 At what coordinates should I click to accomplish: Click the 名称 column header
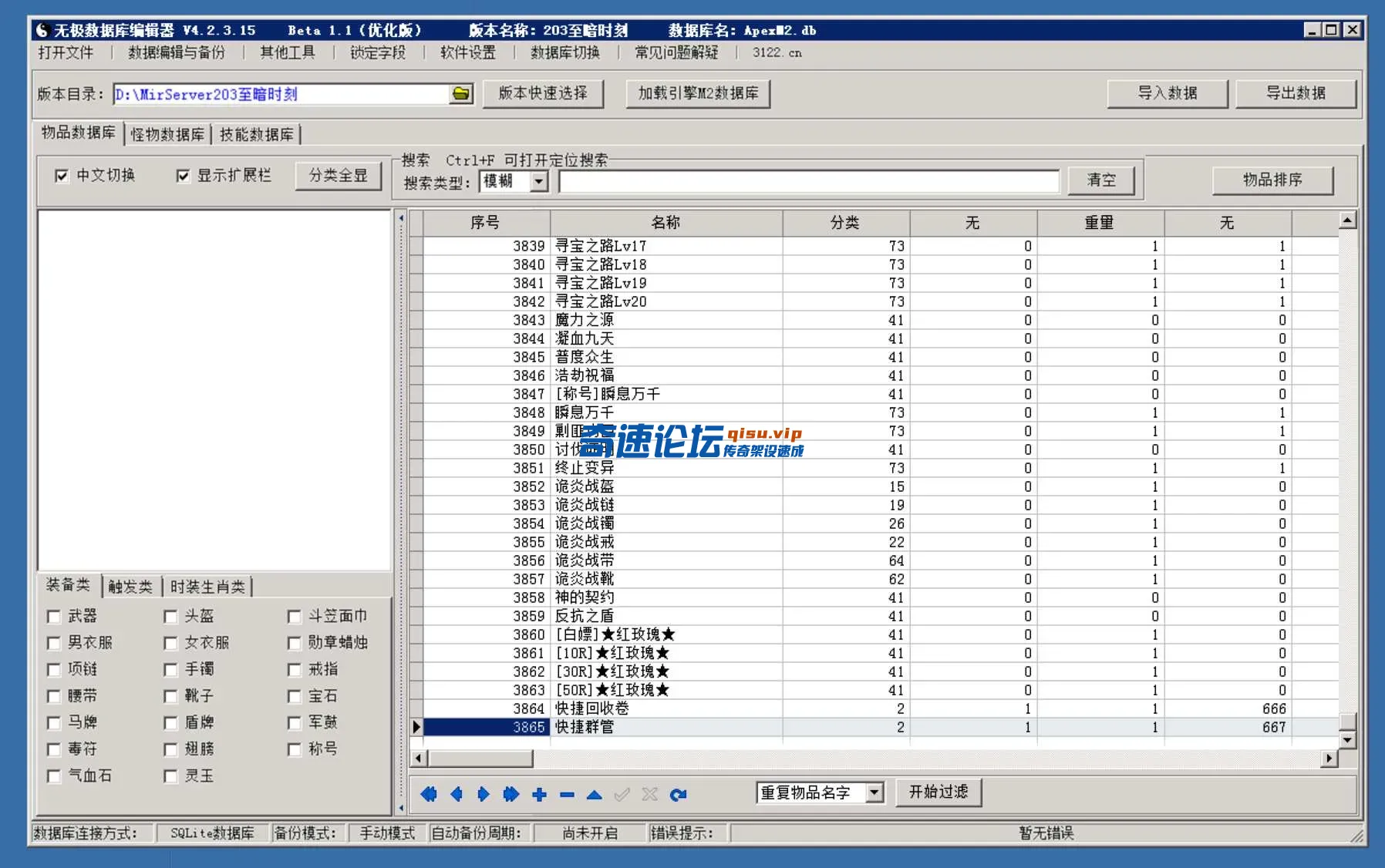coord(666,223)
